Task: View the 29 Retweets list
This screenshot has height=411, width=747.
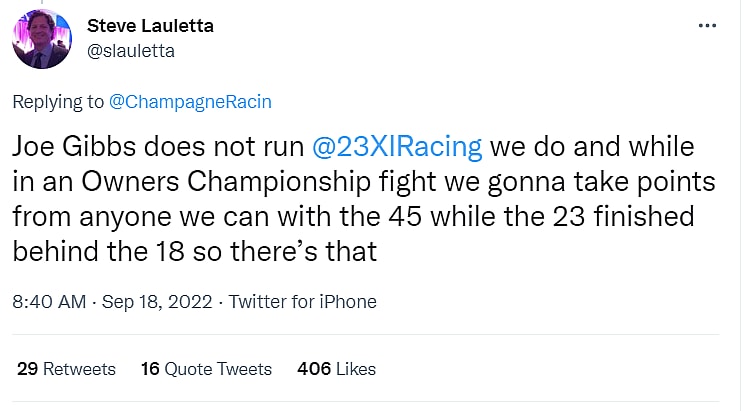Action: point(66,369)
